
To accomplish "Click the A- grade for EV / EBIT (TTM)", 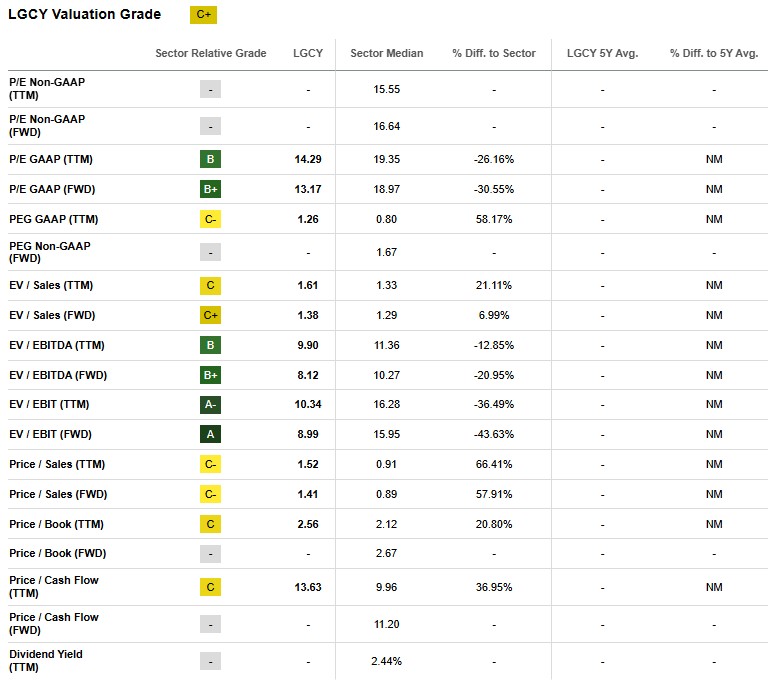I will tap(210, 405).
